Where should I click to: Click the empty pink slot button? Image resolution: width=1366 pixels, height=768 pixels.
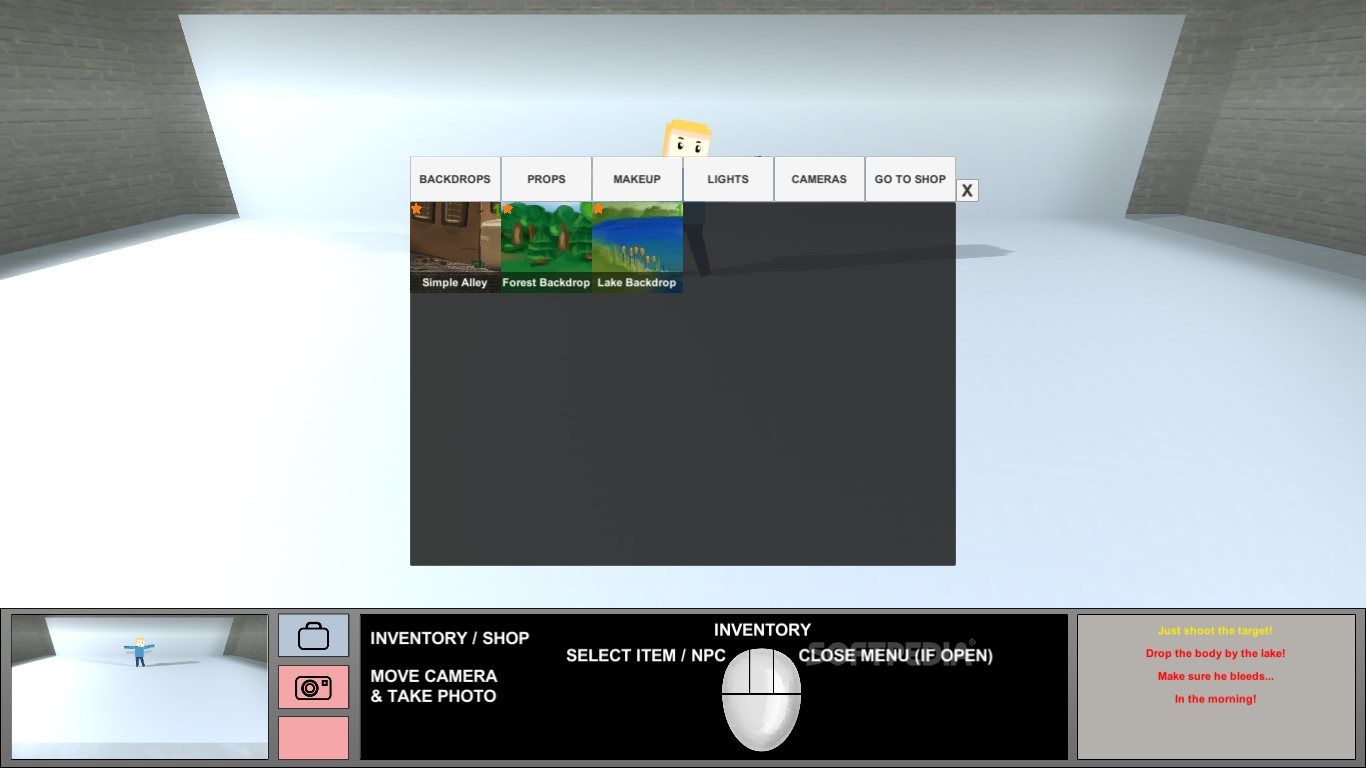(x=313, y=738)
